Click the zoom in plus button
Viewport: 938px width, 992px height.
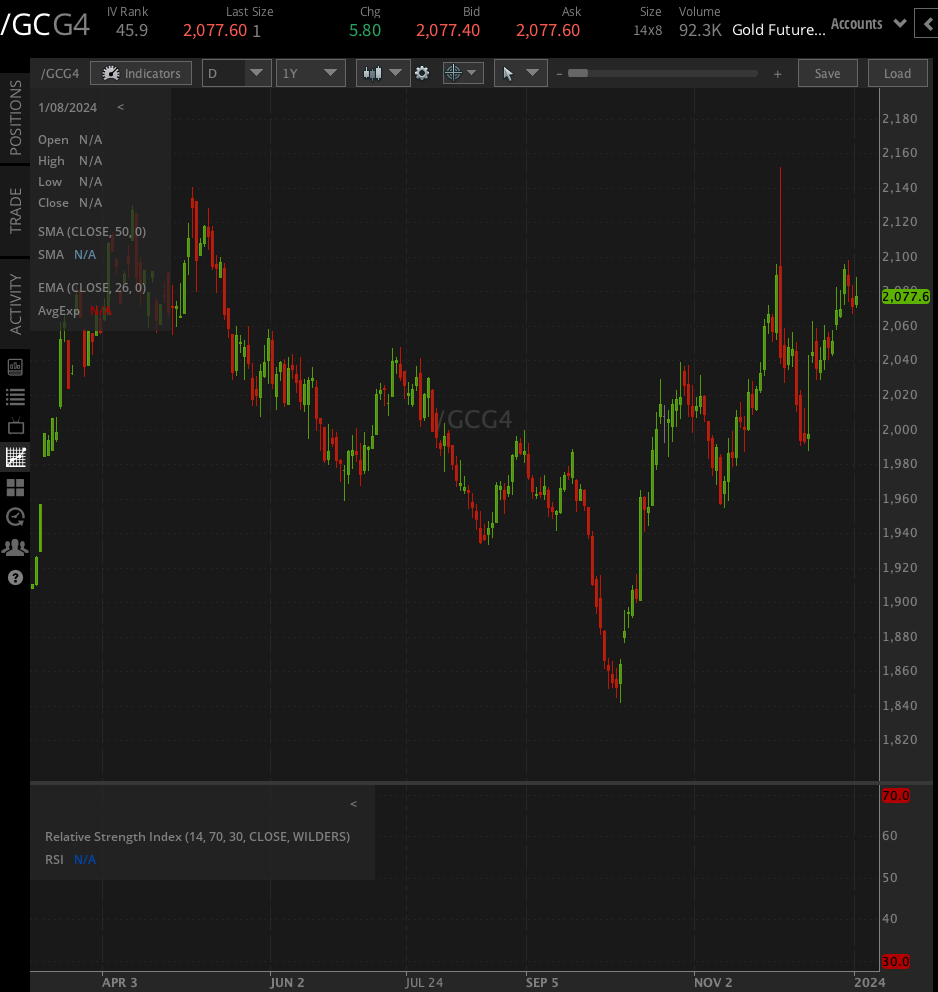click(777, 74)
